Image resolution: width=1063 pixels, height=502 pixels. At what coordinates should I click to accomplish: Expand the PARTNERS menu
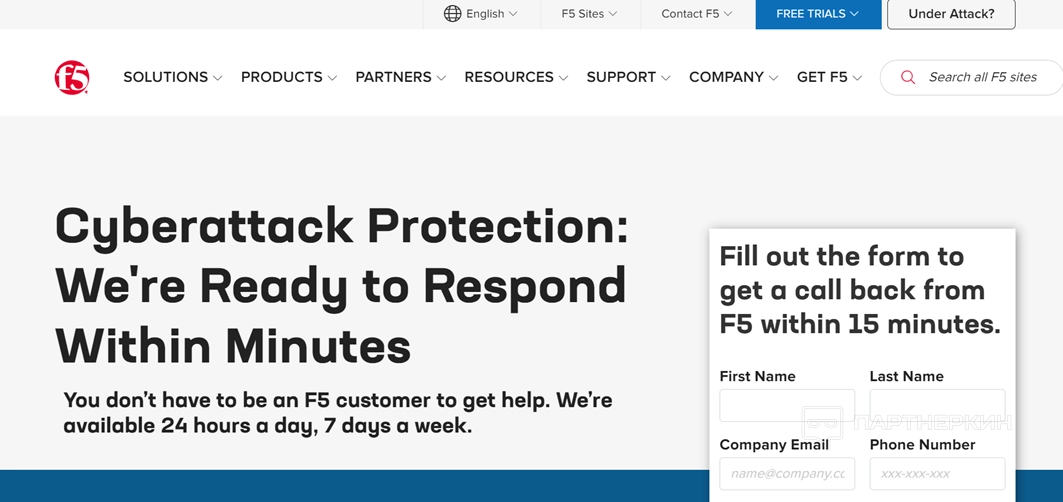[x=400, y=77]
